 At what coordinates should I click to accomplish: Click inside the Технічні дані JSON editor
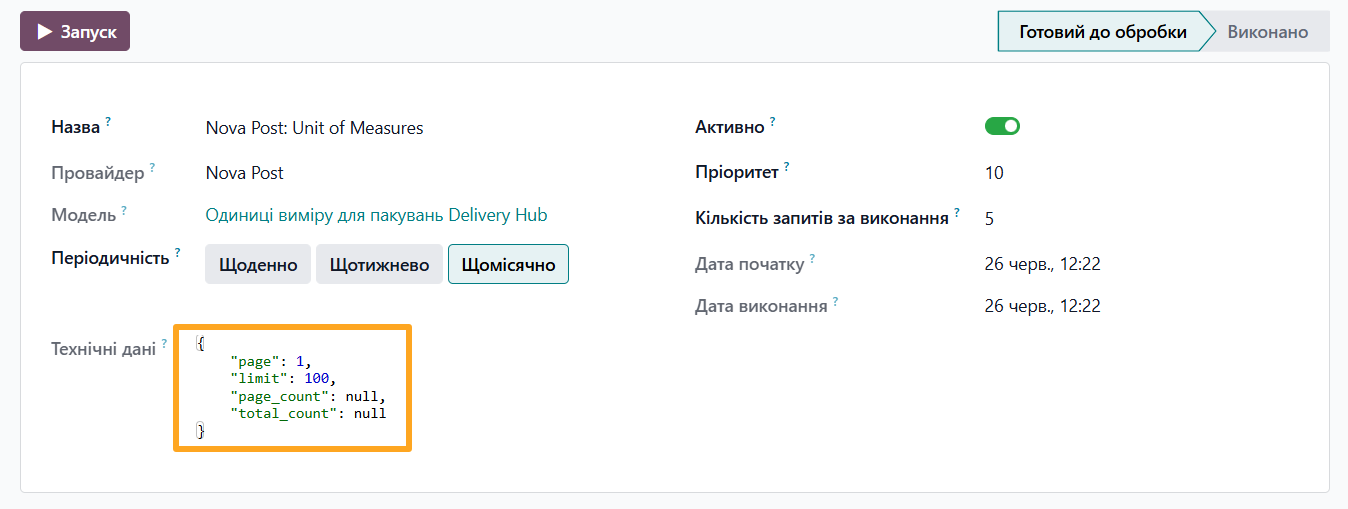tap(293, 388)
